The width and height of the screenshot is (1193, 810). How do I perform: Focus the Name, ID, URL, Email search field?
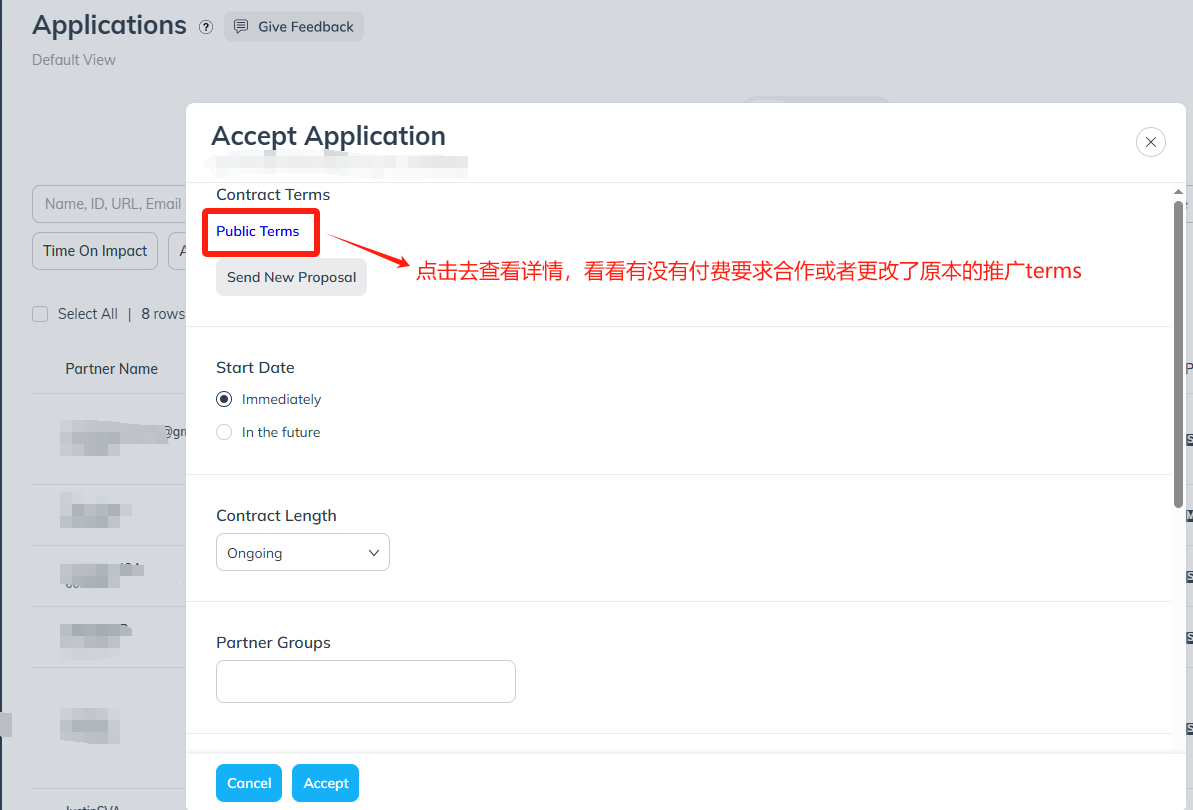coord(110,202)
